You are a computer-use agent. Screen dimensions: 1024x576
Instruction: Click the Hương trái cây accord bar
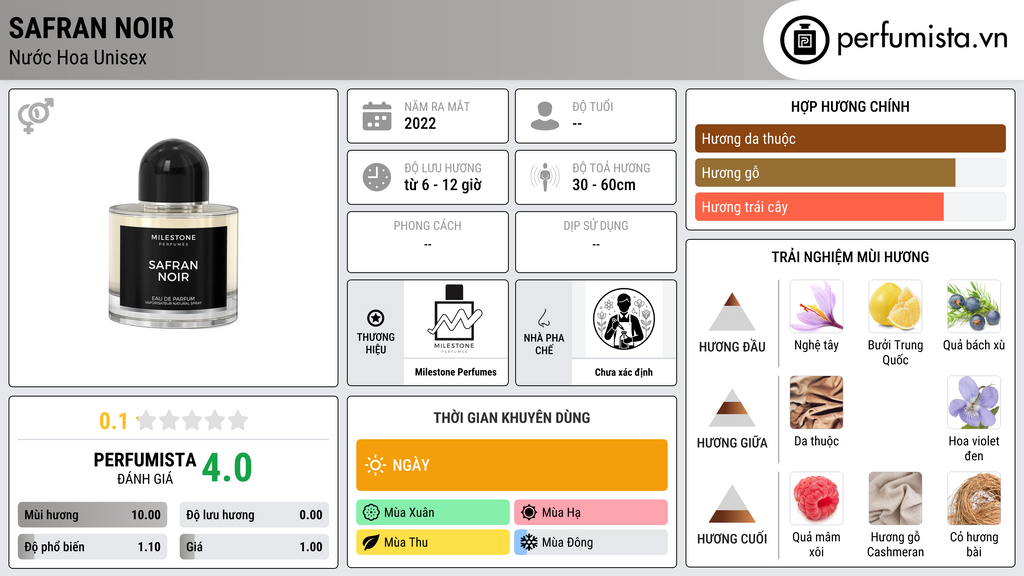click(x=850, y=207)
